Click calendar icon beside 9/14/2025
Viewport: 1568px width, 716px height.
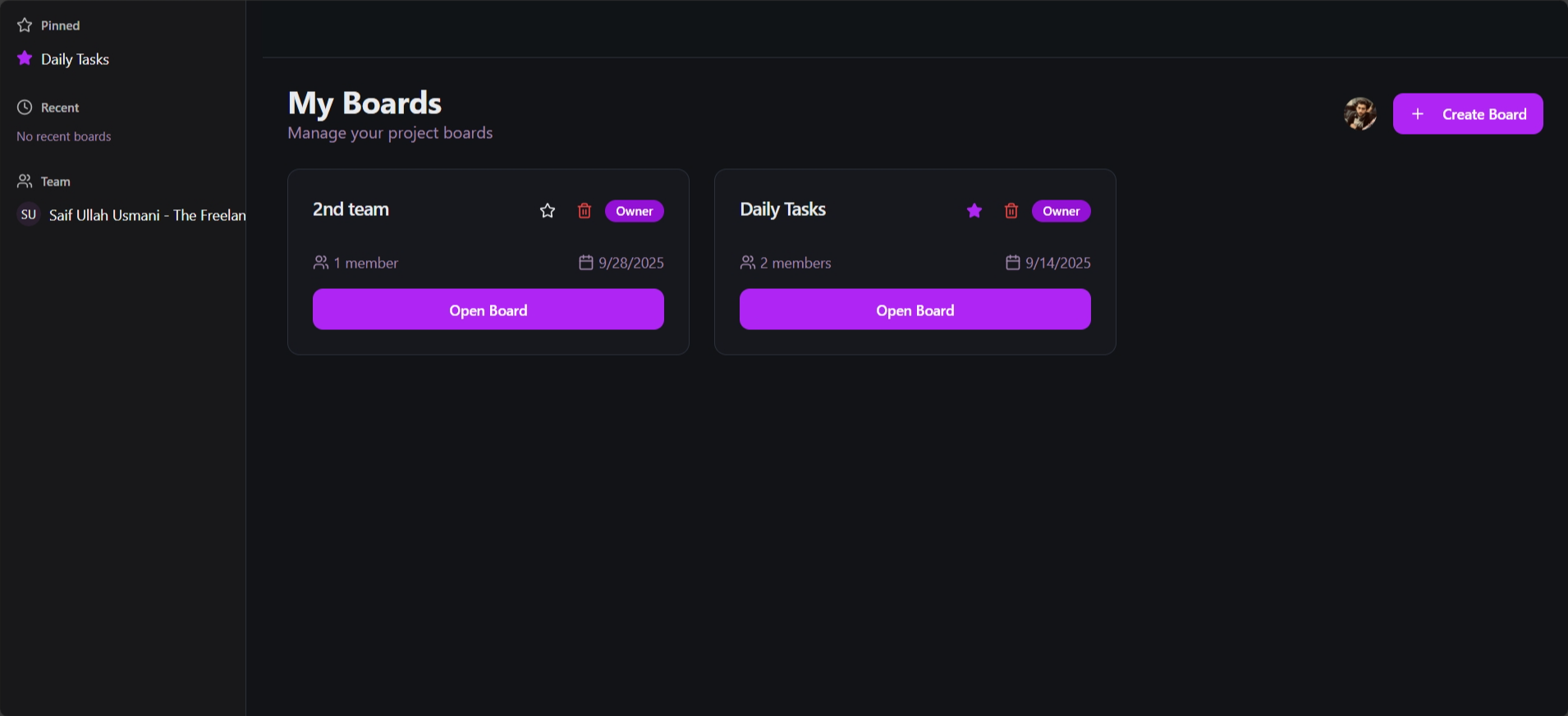click(1013, 263)
